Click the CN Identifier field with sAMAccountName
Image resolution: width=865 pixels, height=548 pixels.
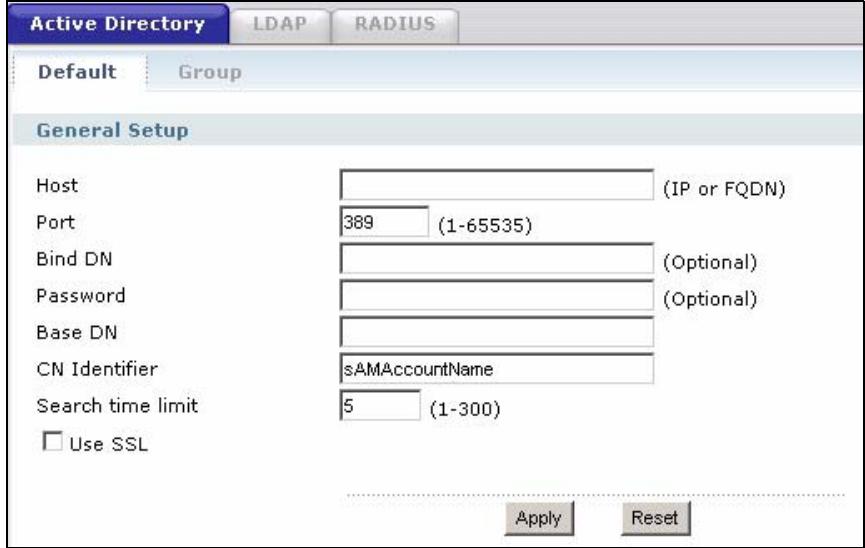pyautogui.click(x=496, y=369)
